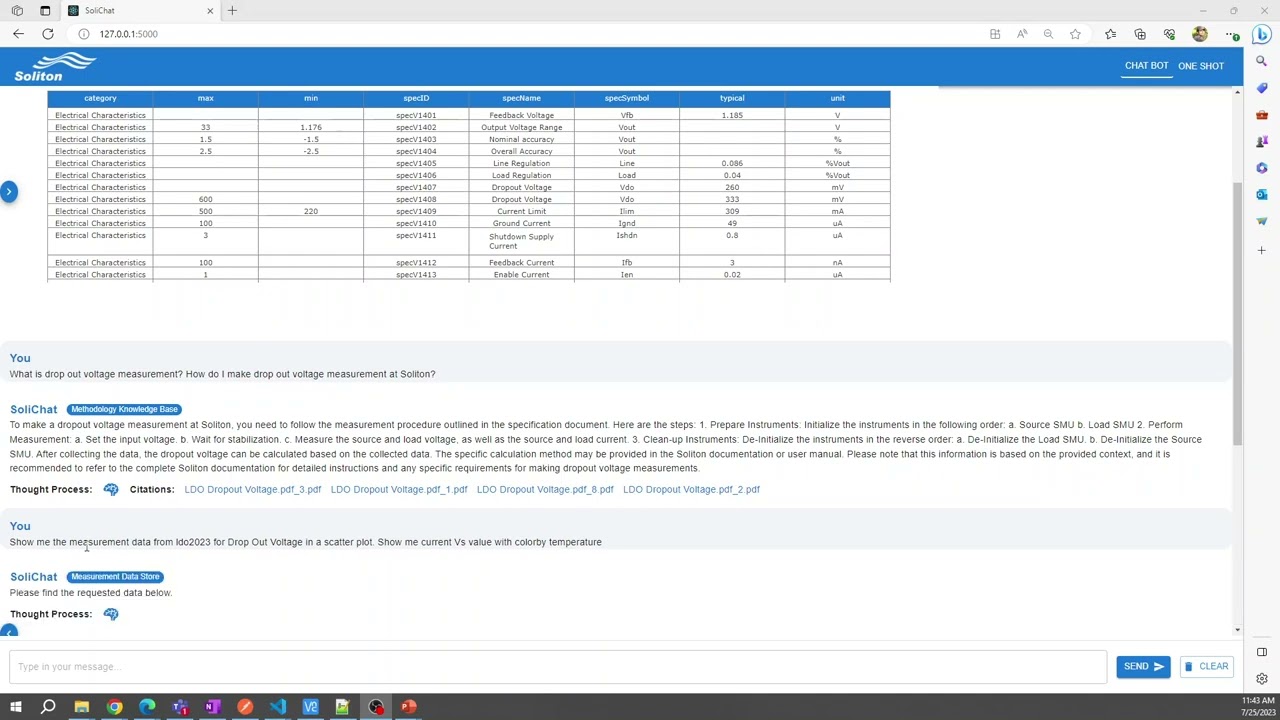Click the scrollbar down arrow at bottom
Image resolution: width=1280 pixels, height=720 pixels.
pyautogui.click(x=1237, y=630)
